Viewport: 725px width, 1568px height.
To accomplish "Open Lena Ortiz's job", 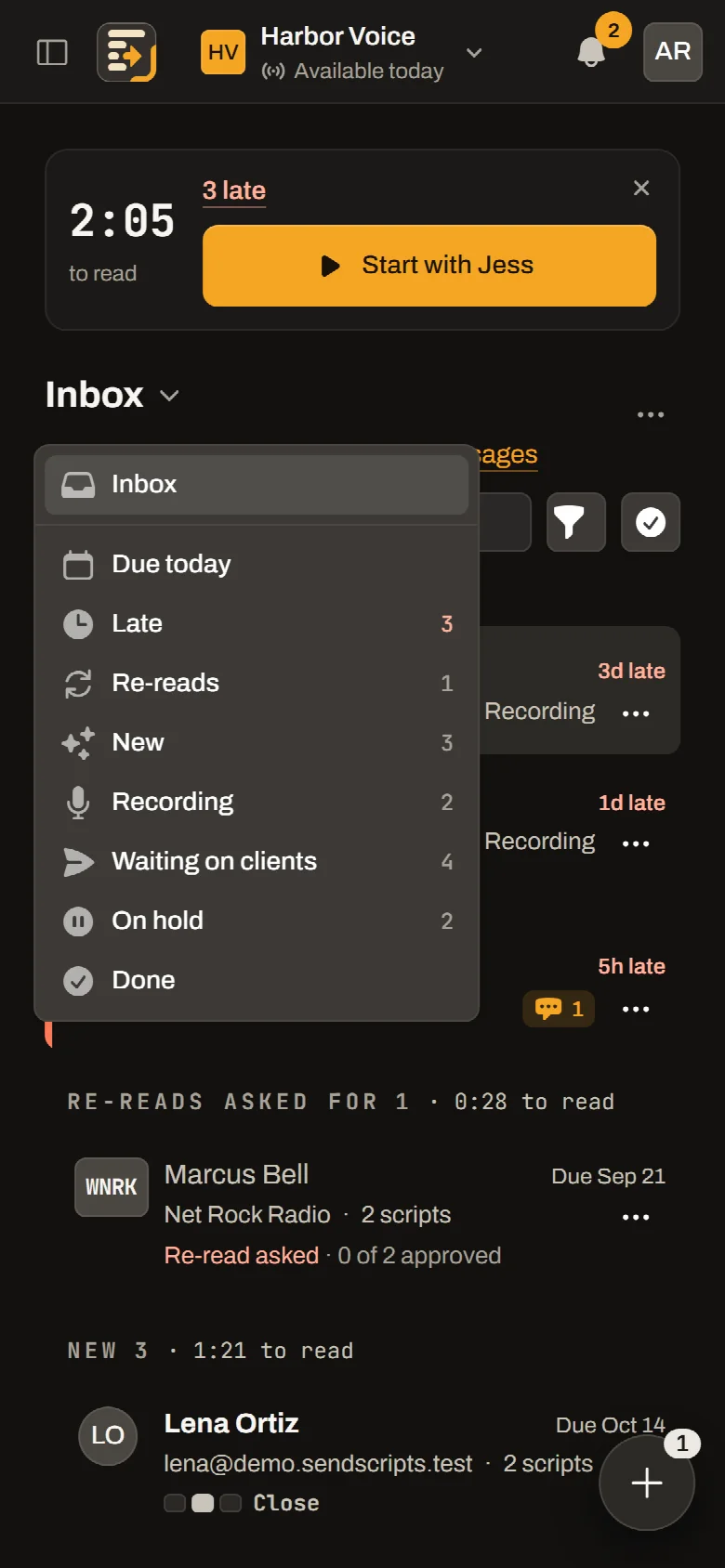I will 362,1462.
